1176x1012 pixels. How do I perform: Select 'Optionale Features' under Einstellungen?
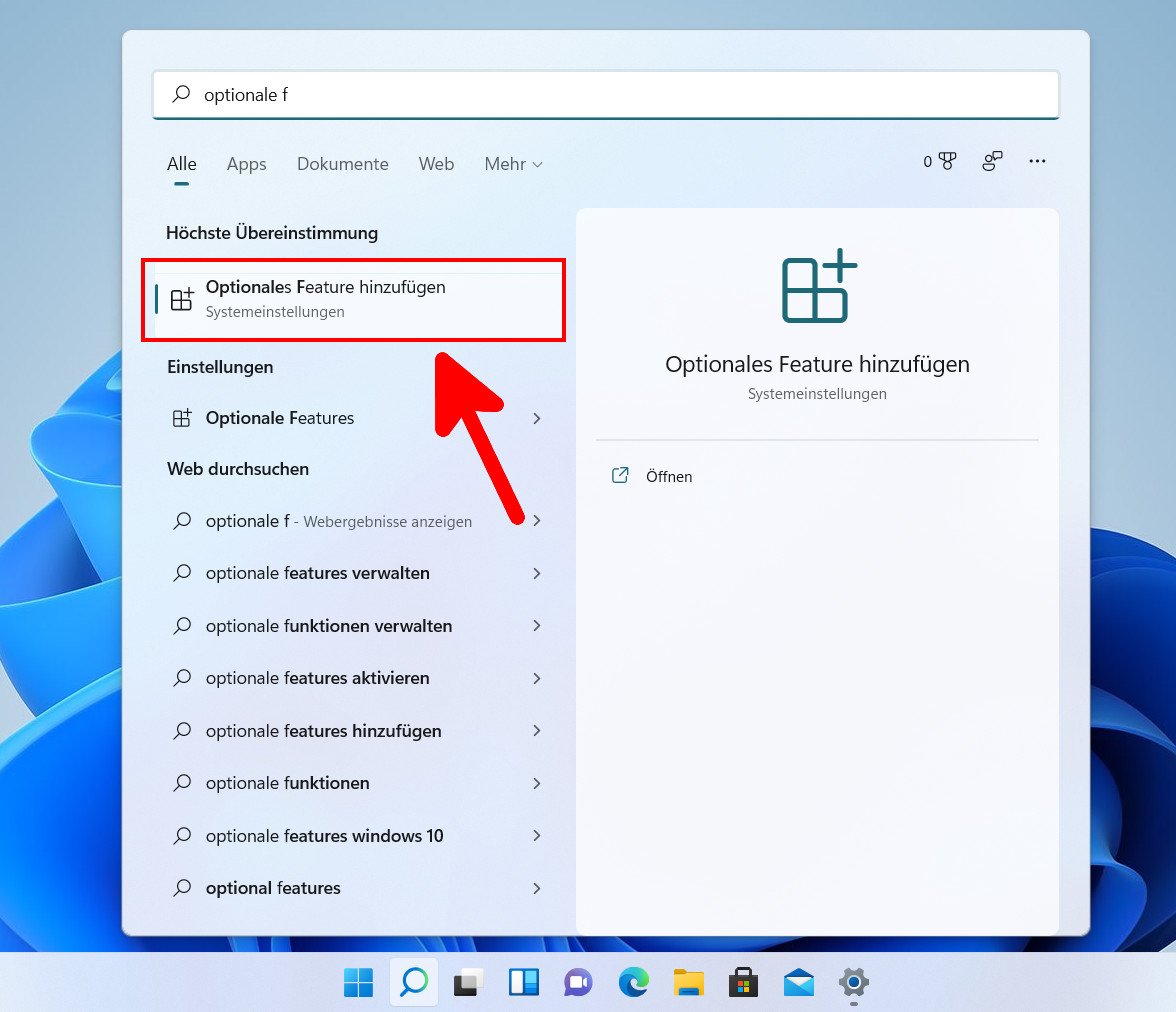tap(279, 418)
